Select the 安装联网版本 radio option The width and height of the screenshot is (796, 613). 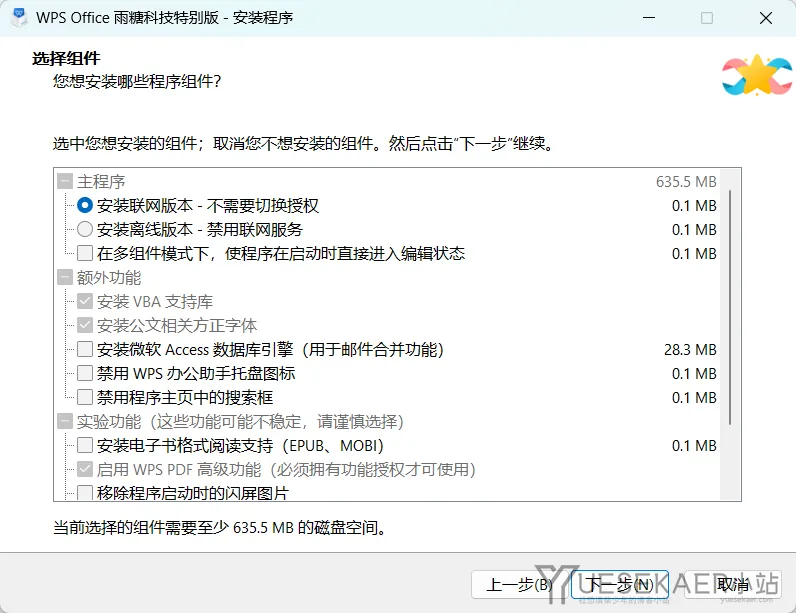point(85,206)
